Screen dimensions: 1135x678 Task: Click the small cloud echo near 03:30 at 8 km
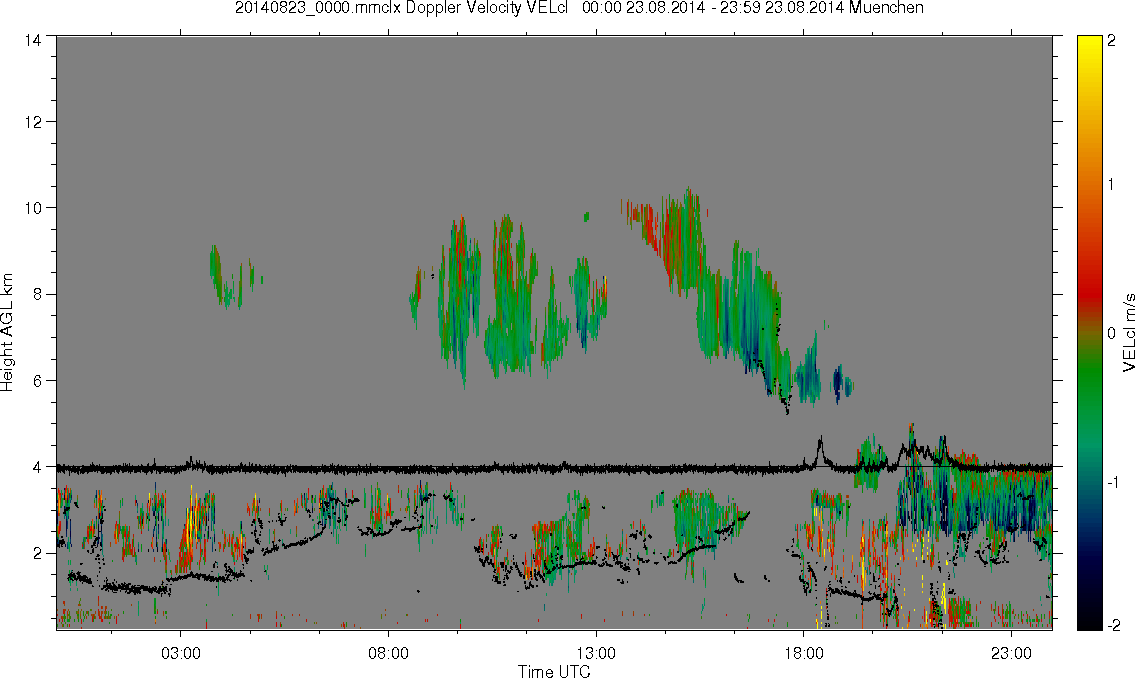[x=228, y=277]
